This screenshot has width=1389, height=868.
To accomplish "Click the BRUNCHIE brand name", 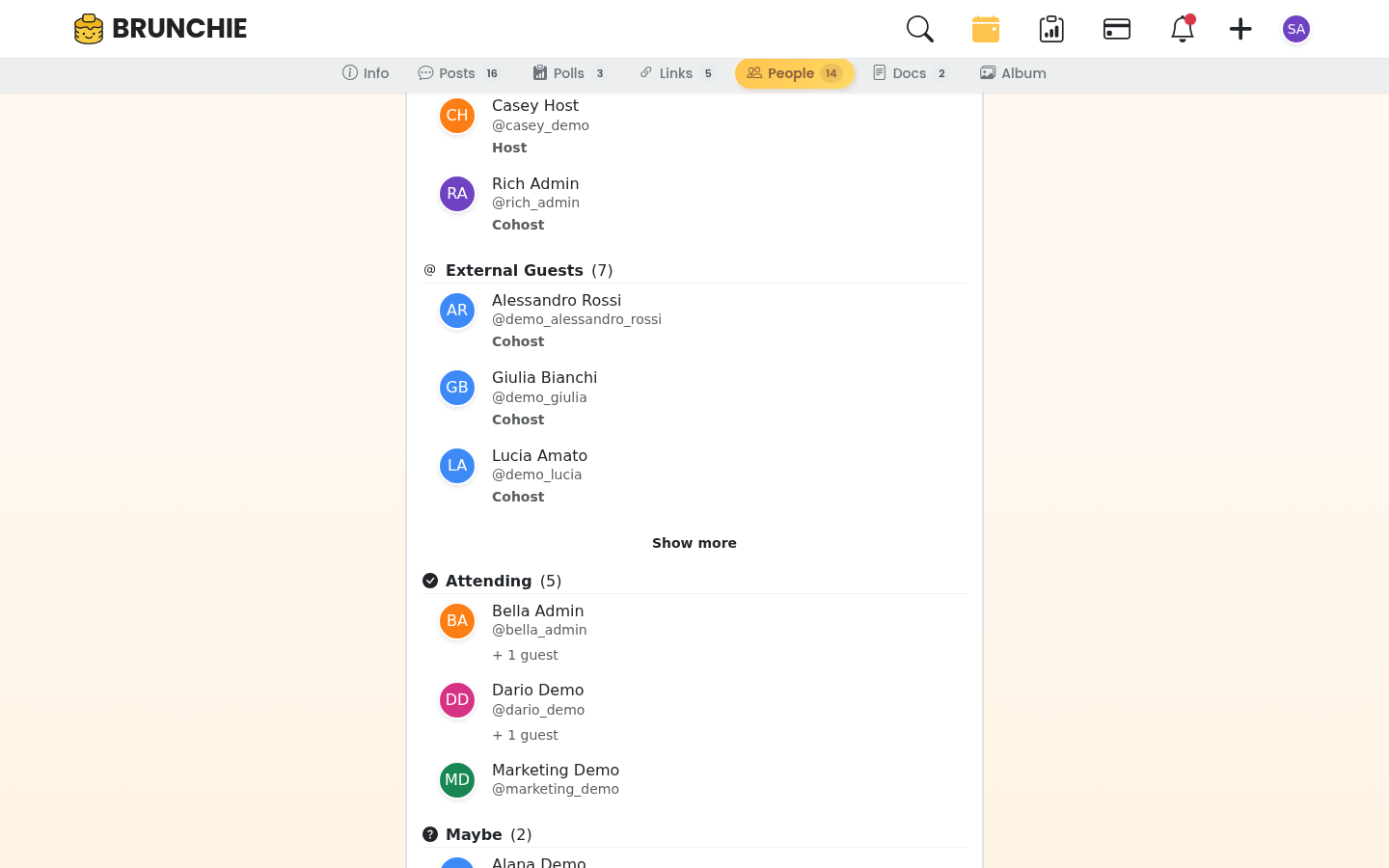I will [x=179, y=29].
